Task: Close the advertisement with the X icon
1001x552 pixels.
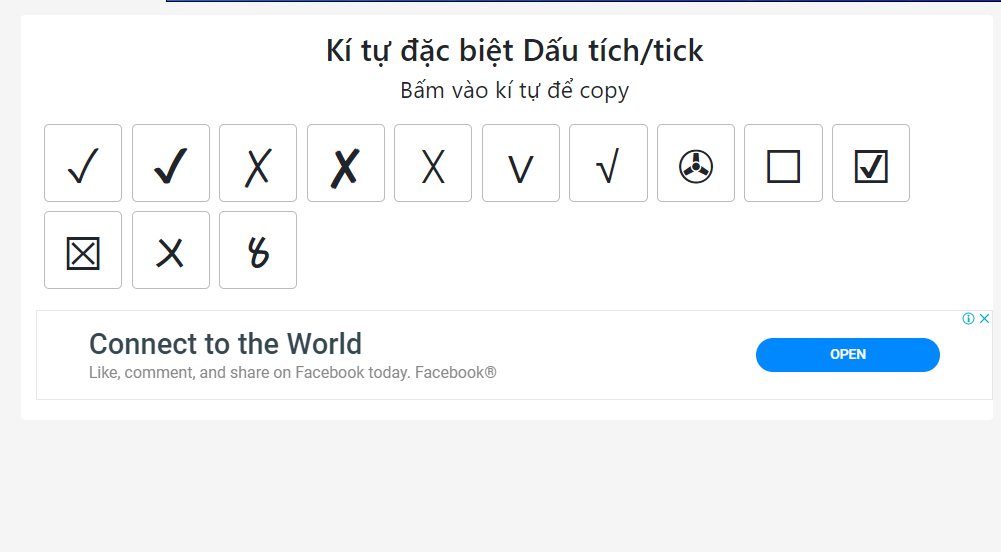Action: pyautogui.click(x=984, y=319)
